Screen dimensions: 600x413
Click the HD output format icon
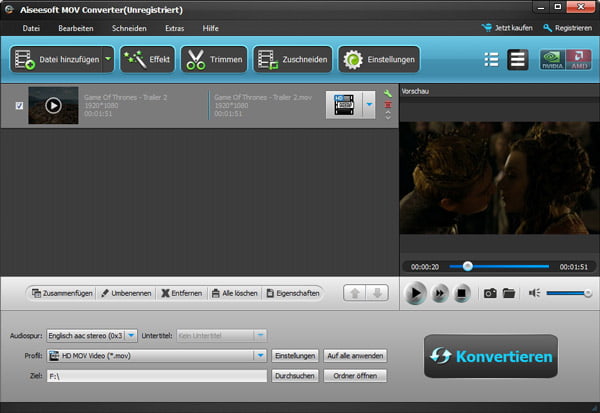344,105
